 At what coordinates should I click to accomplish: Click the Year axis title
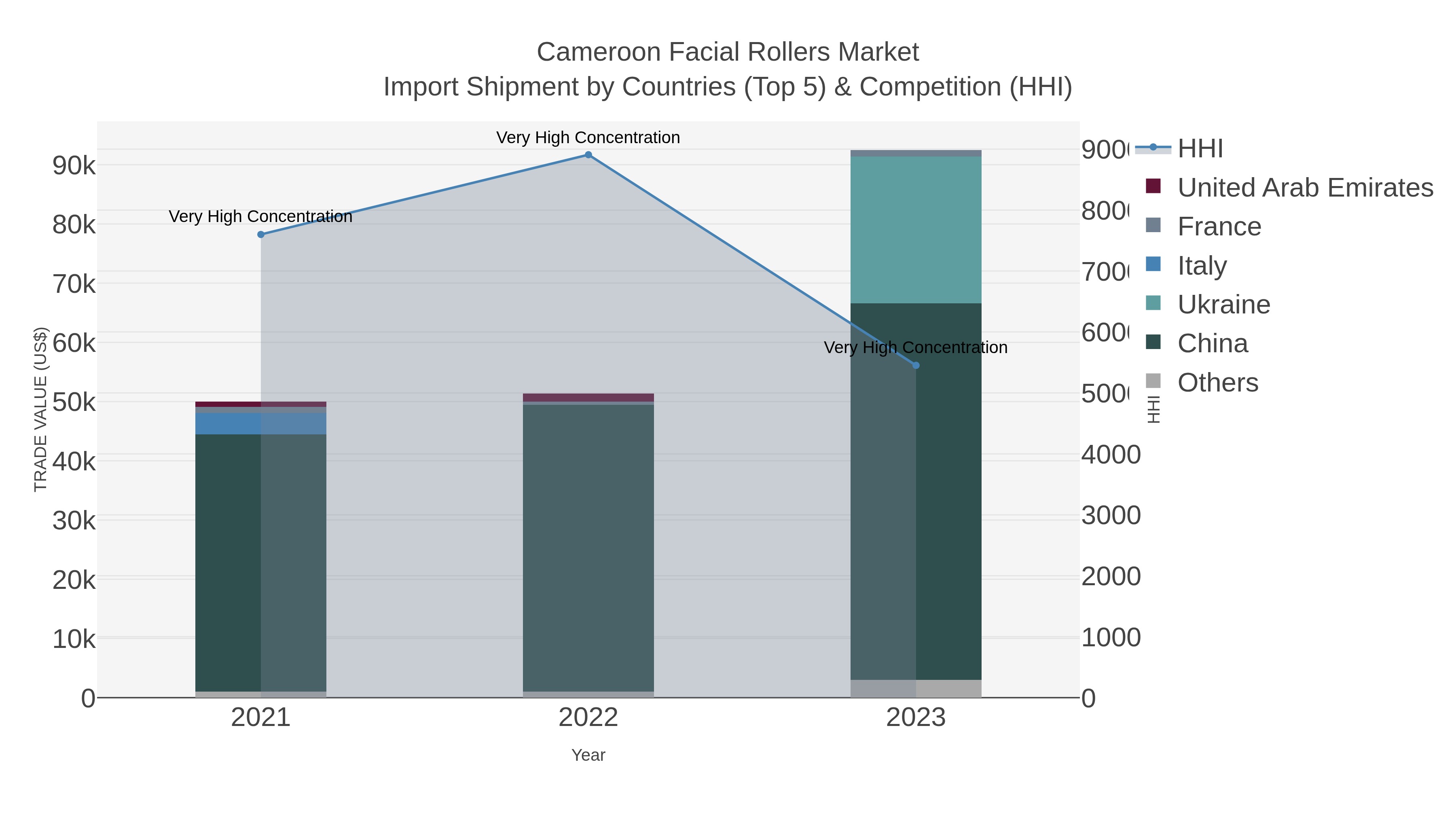[588, 755]
